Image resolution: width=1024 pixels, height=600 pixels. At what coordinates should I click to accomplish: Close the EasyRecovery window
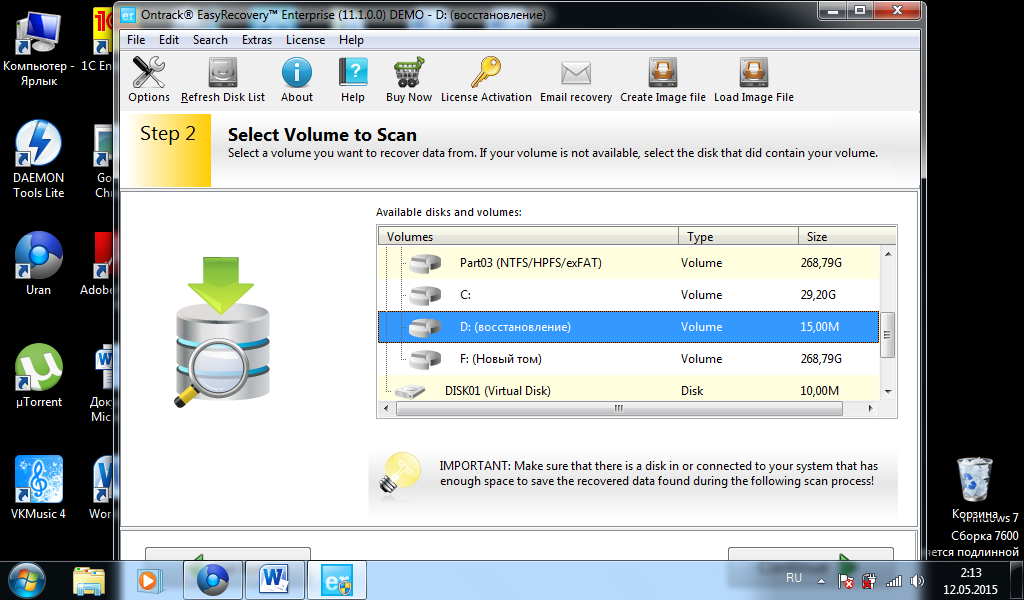897,11
